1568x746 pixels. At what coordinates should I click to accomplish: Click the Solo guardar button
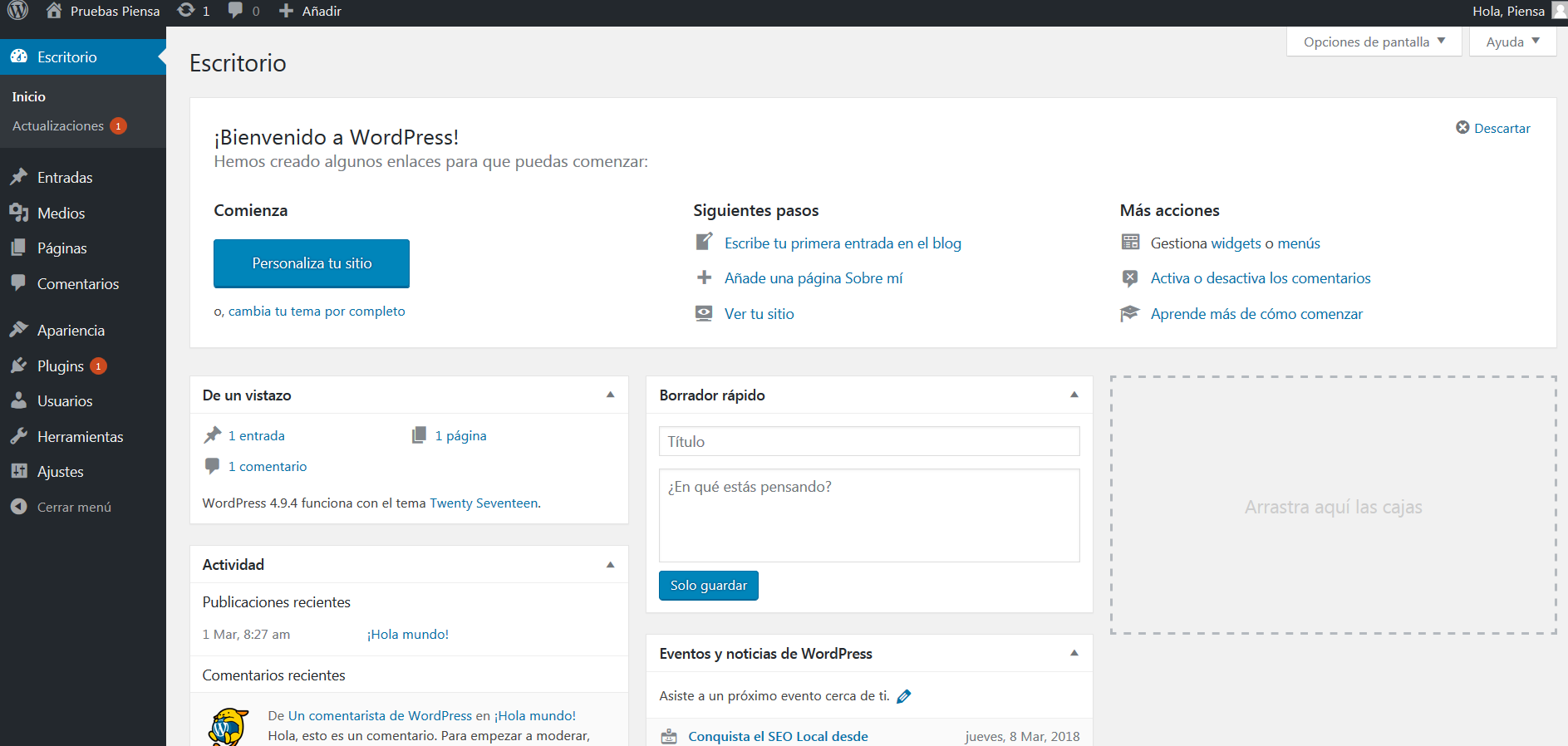coord(709,585)
